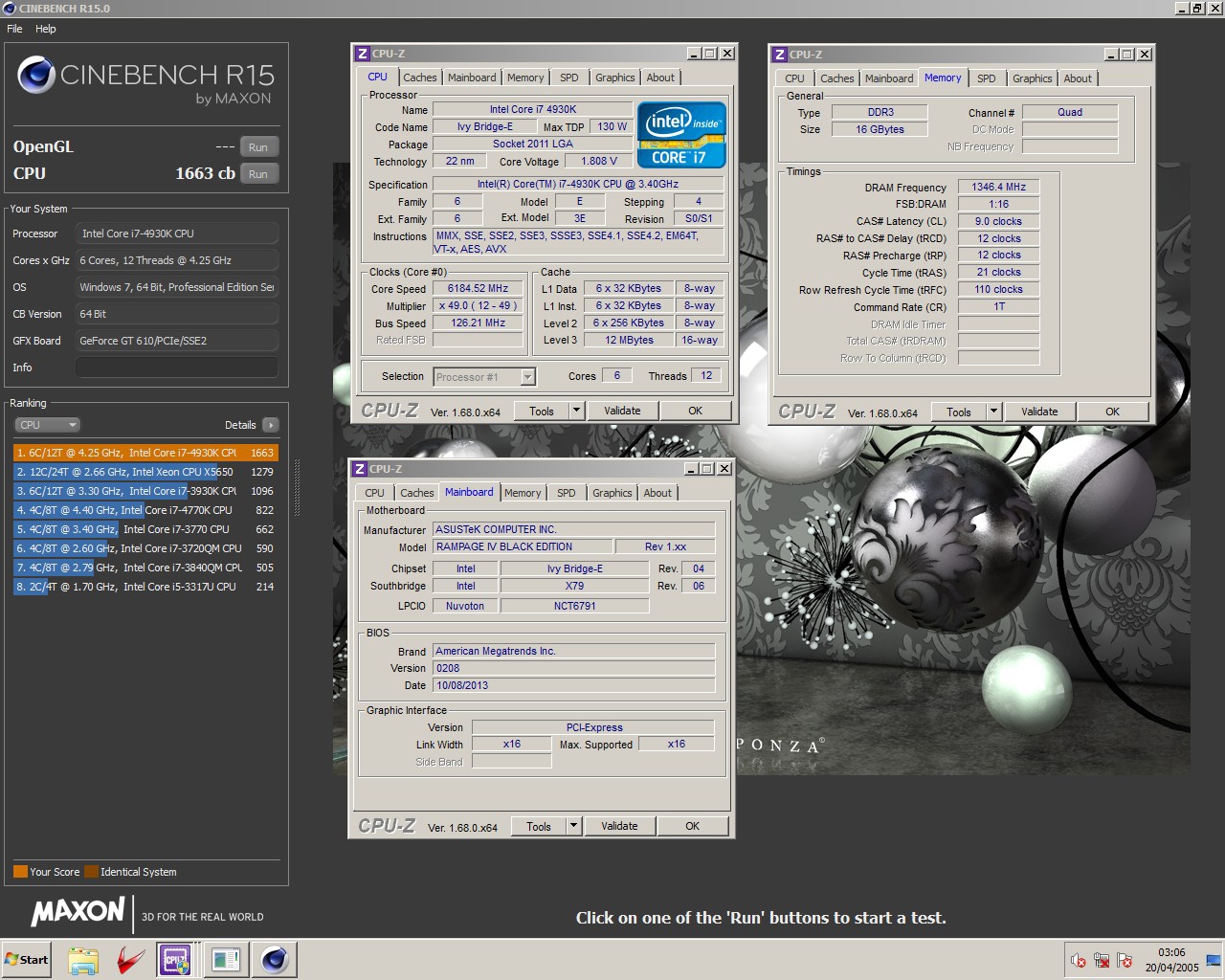
Task: Click the orange Your Score legend swatch
Action: (x=20, y=872)
